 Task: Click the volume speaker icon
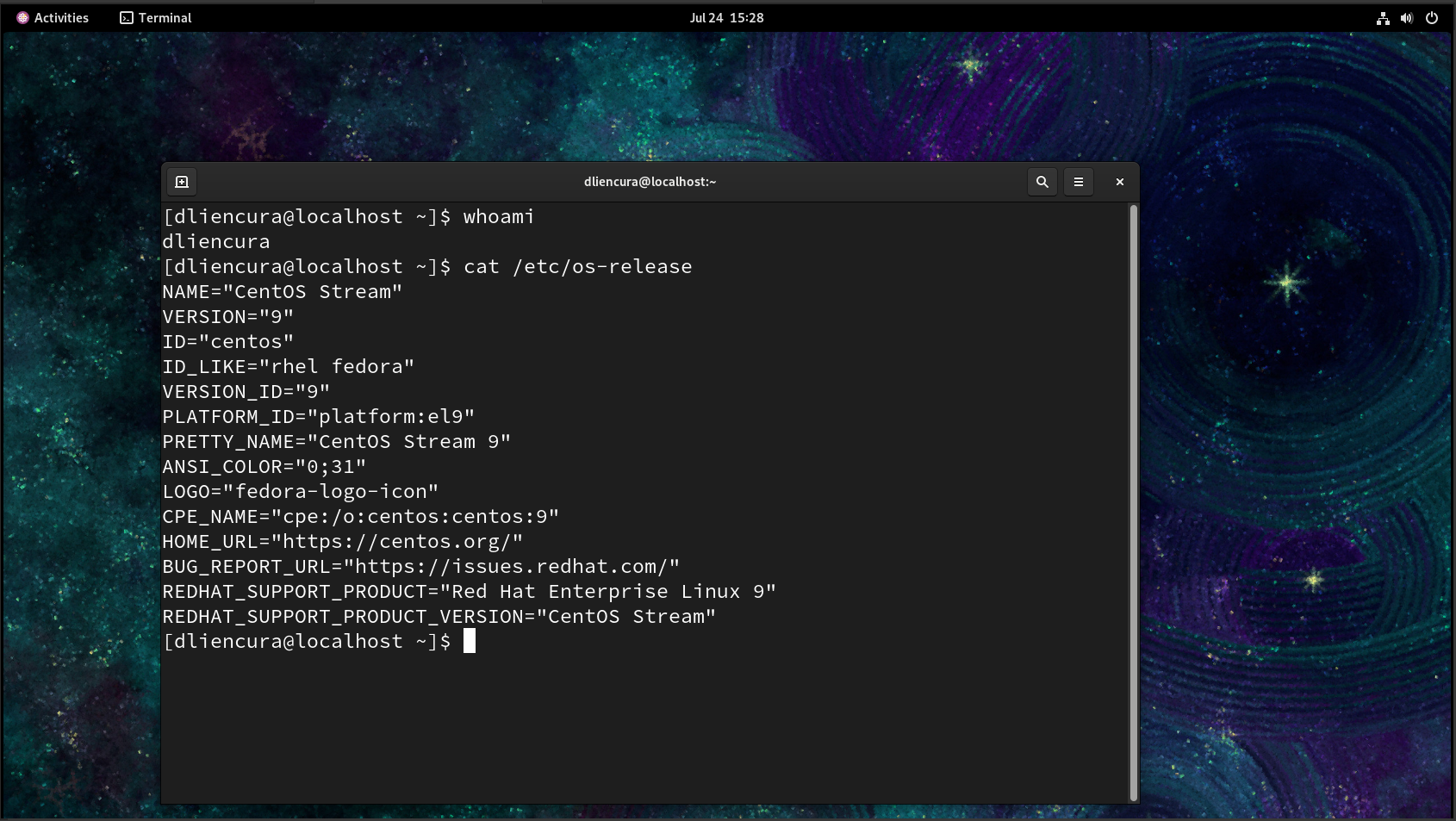click(x=1407, y=18)
